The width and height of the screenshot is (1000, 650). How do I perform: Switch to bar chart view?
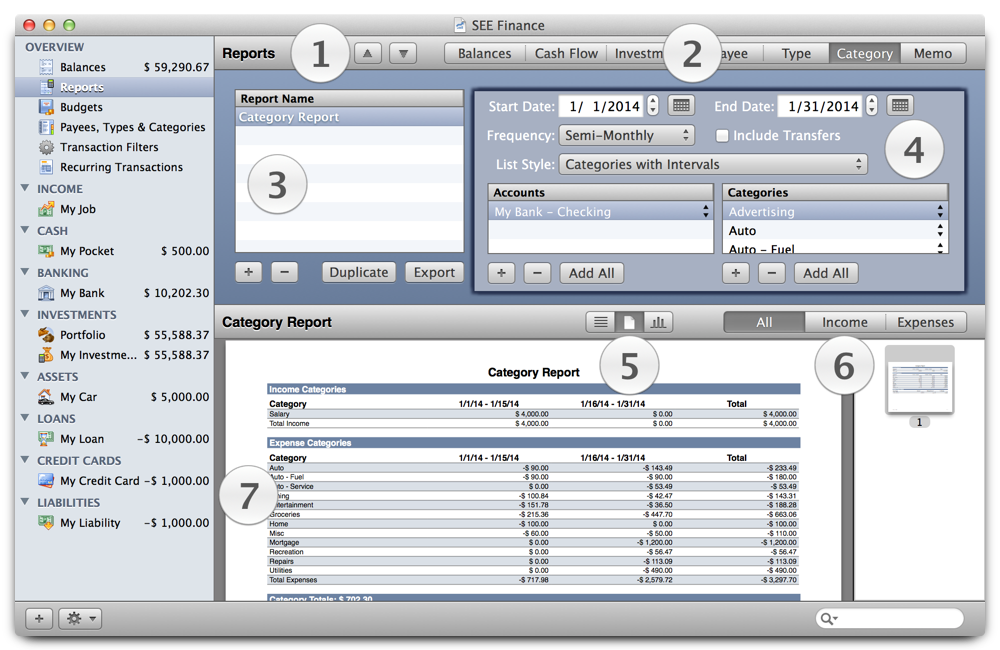tap(659, 322)
